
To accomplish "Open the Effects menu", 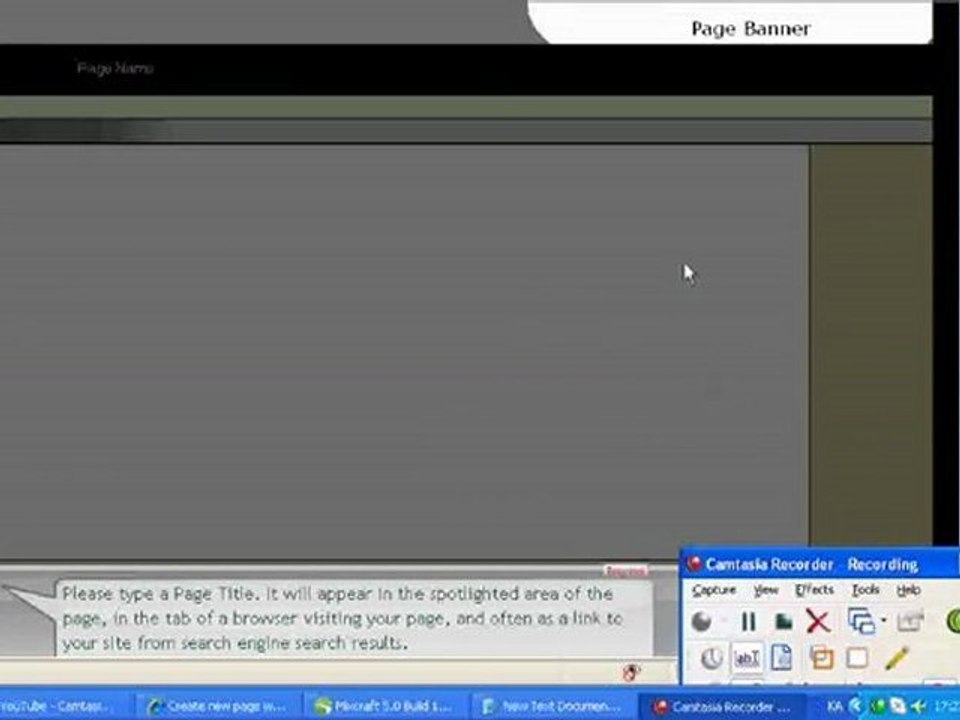I will [814, 590].
